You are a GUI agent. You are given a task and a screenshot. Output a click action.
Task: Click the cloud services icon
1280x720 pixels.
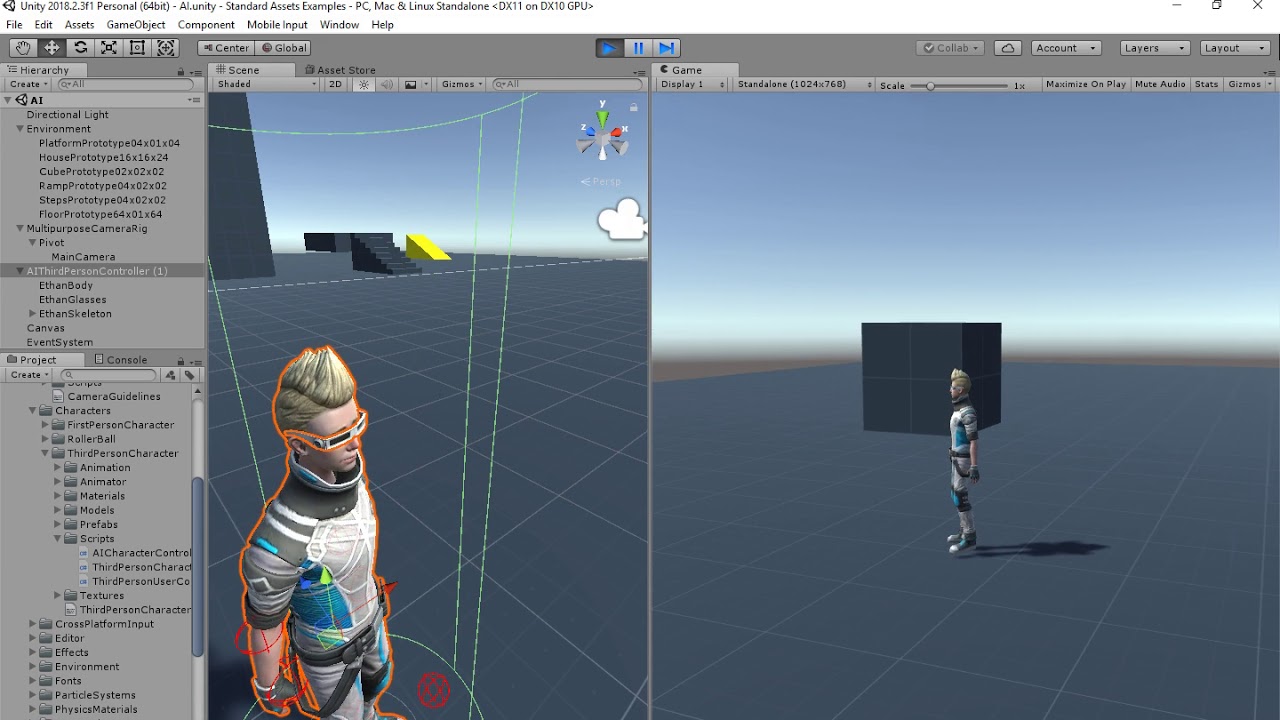point(1007,47)
